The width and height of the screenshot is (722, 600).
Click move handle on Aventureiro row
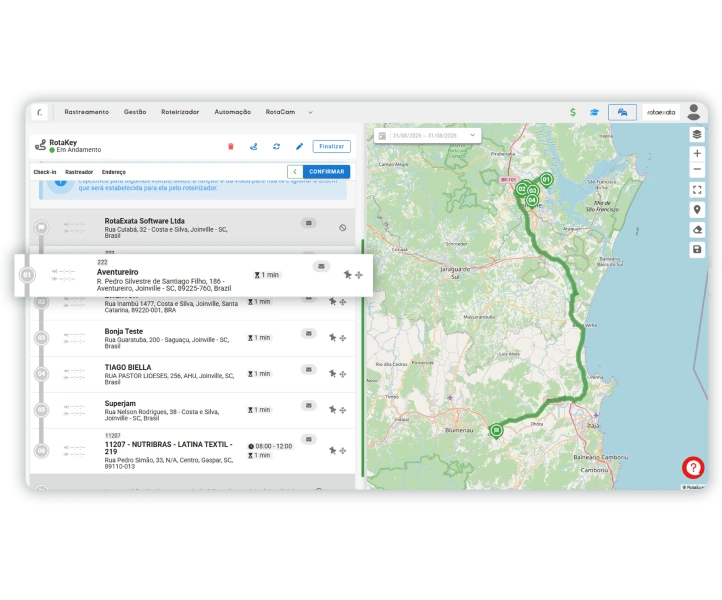359,275
